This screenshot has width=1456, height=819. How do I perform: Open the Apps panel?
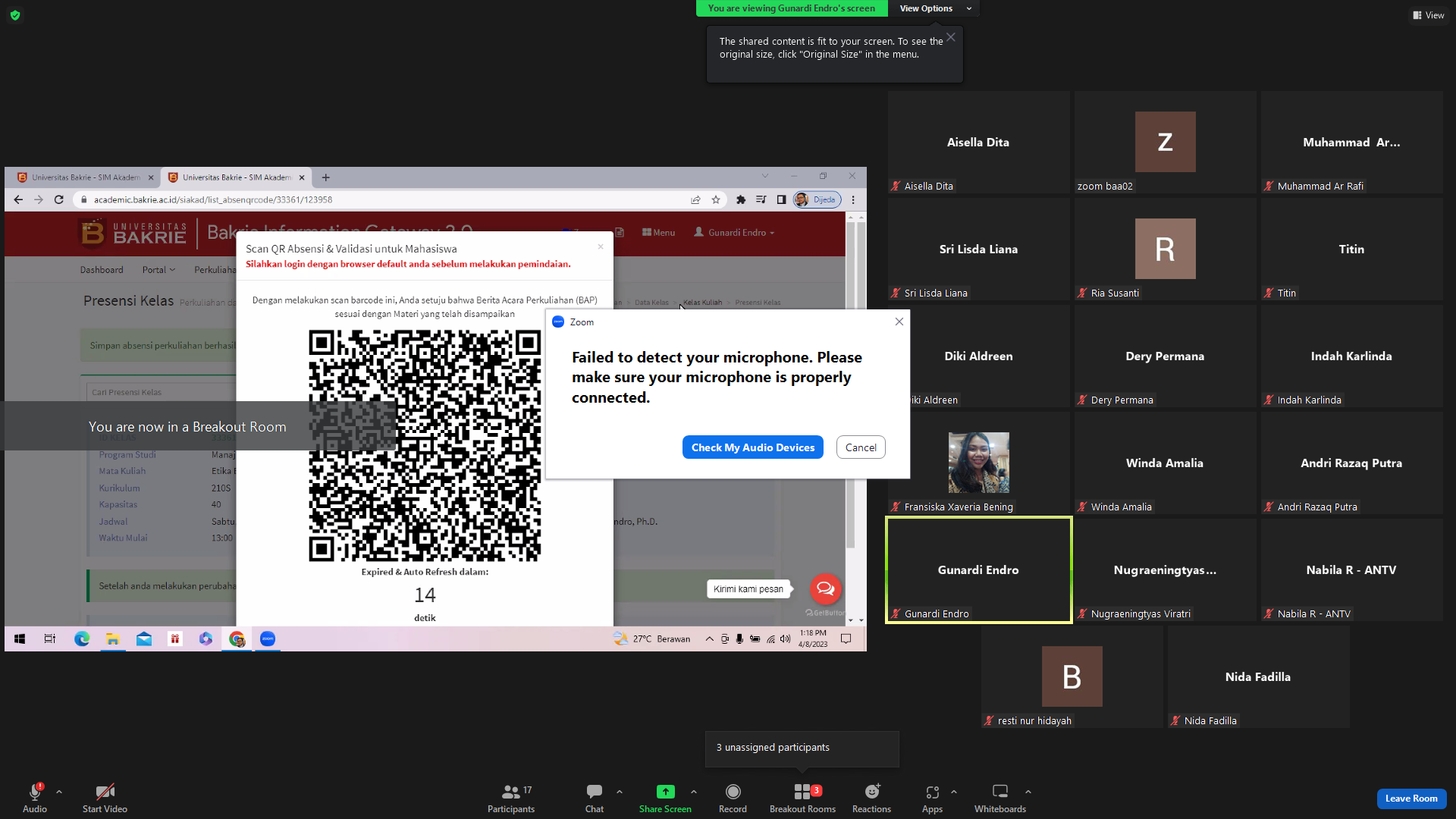[x=932, y=798]
